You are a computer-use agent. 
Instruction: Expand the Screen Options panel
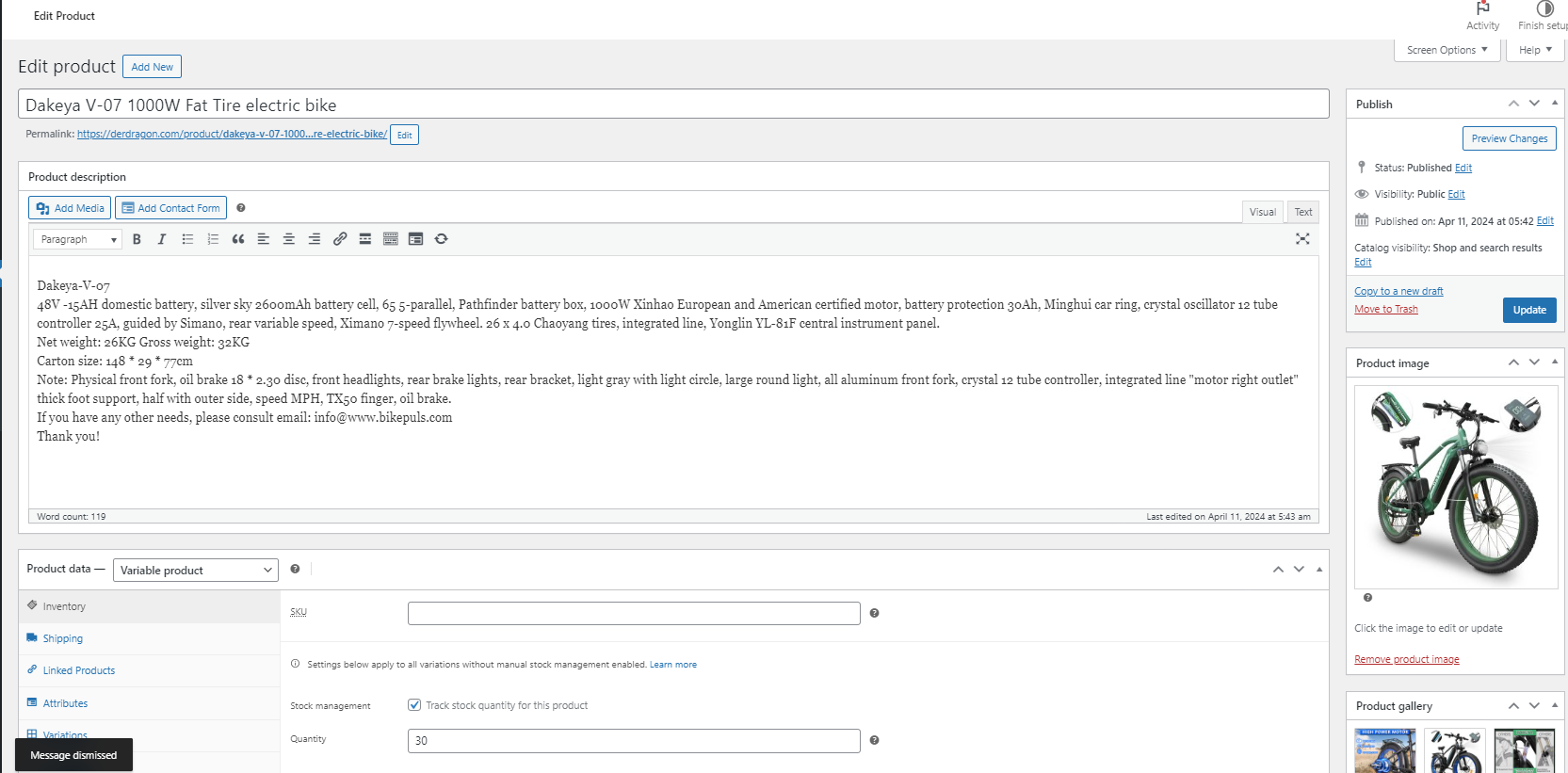pyautogui.click(x=1447, y=50)
